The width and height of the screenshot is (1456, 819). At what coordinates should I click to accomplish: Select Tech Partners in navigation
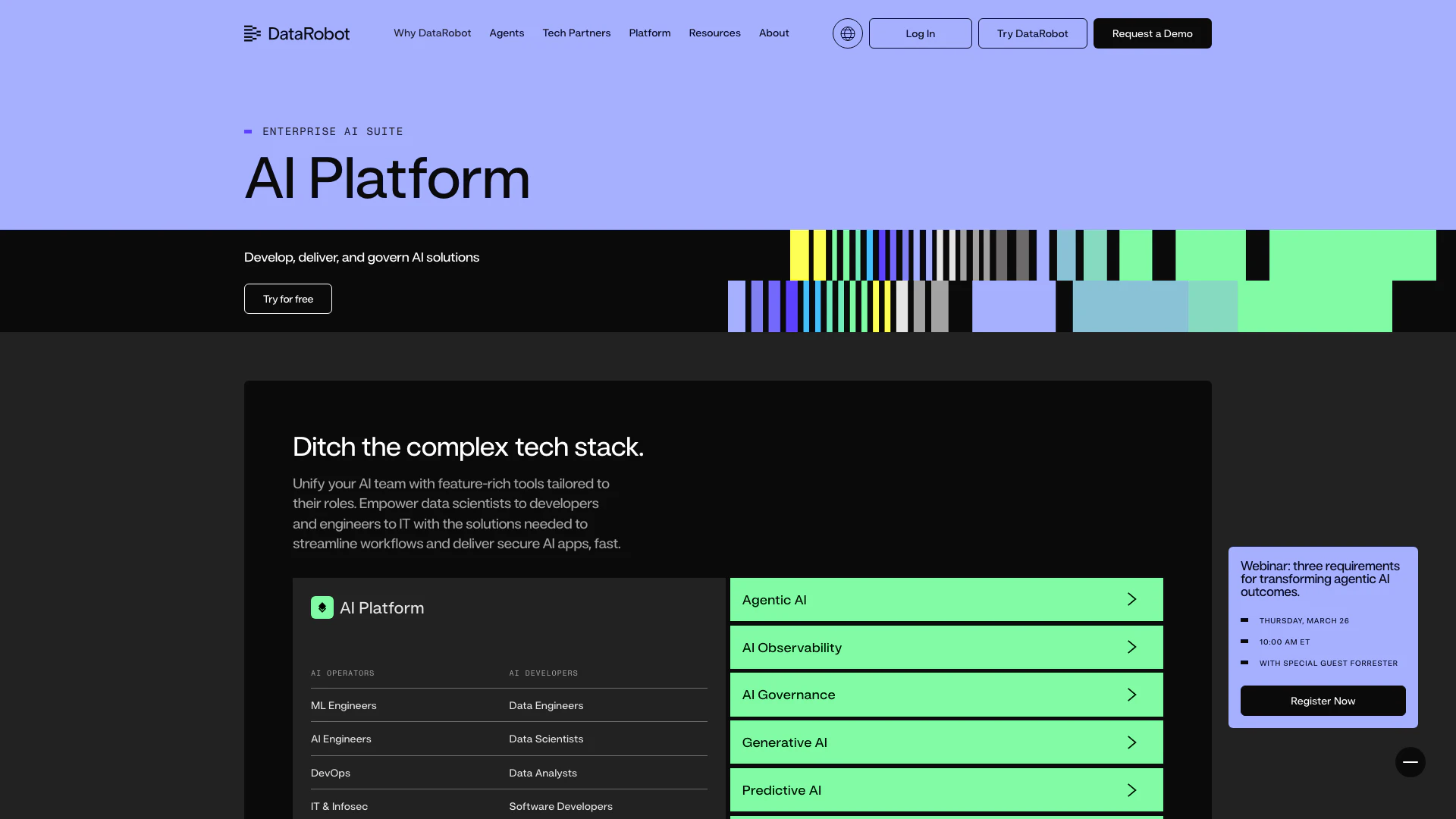coord(576,33)
